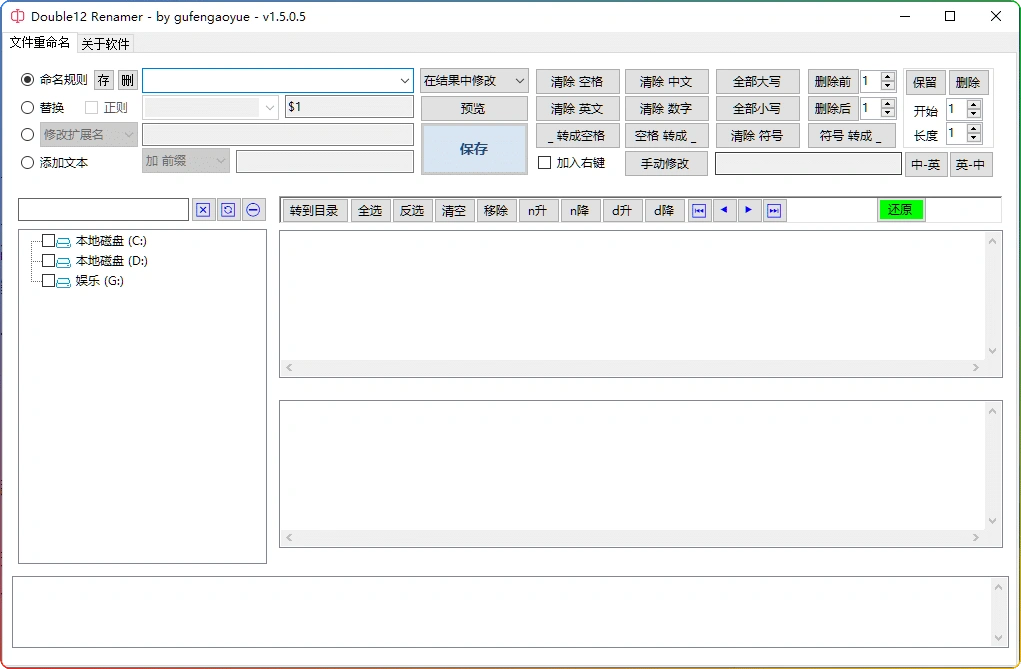Check the 加入右键 checkbox
This screenshot has width=1021, height=669.
point(545,163)
